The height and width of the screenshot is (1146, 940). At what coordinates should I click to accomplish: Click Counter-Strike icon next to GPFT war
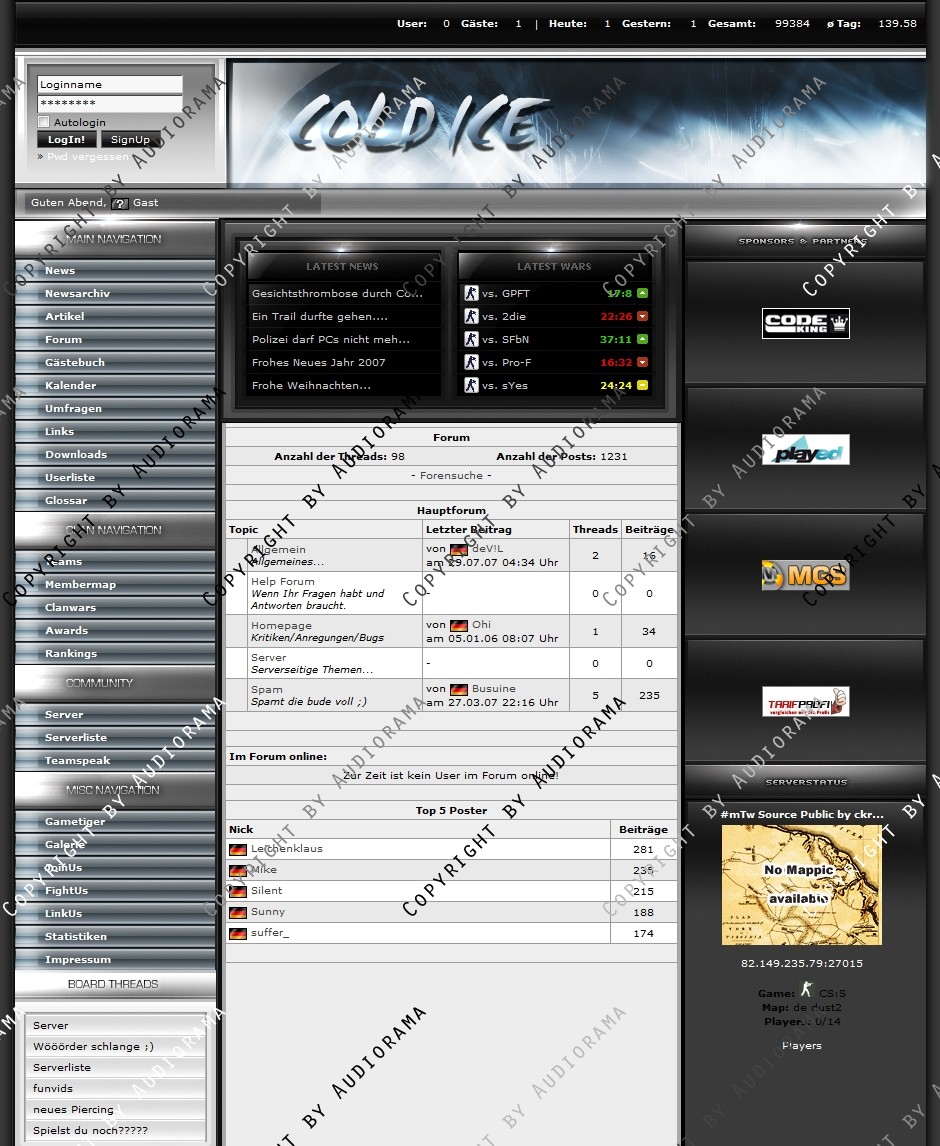[471, 293]
